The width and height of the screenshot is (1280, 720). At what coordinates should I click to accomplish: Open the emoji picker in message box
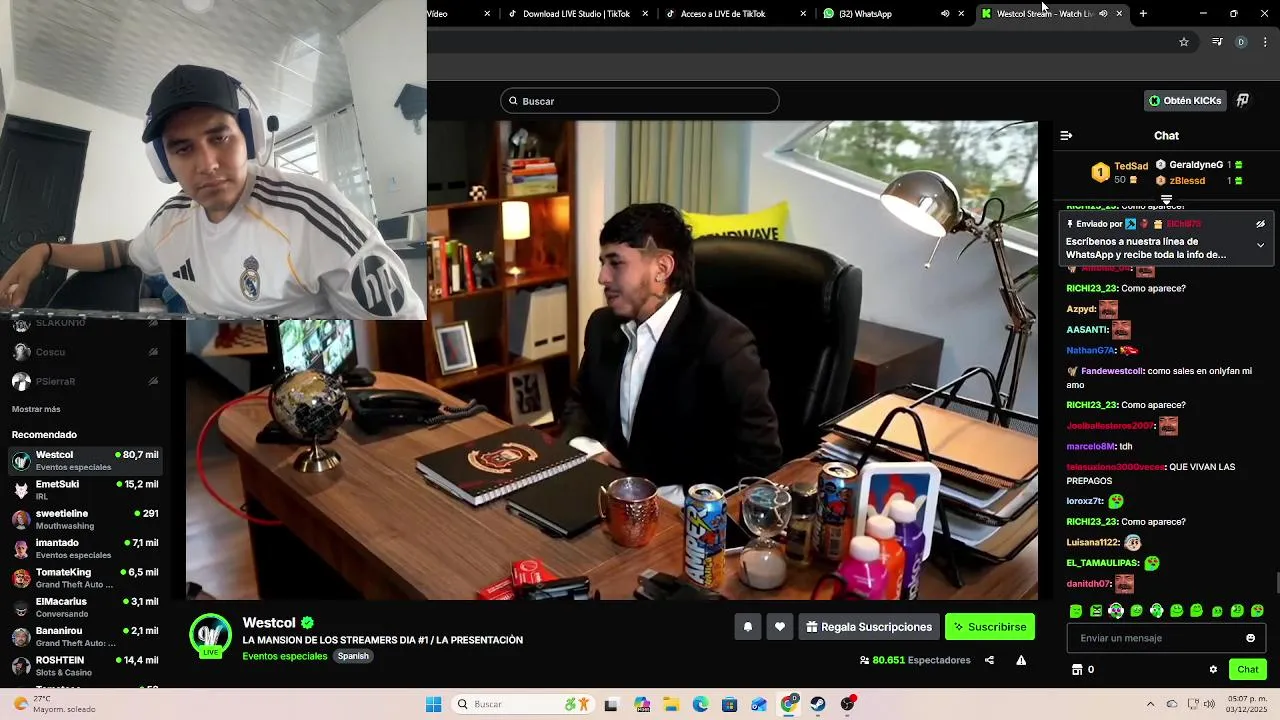pos(1250,638)
